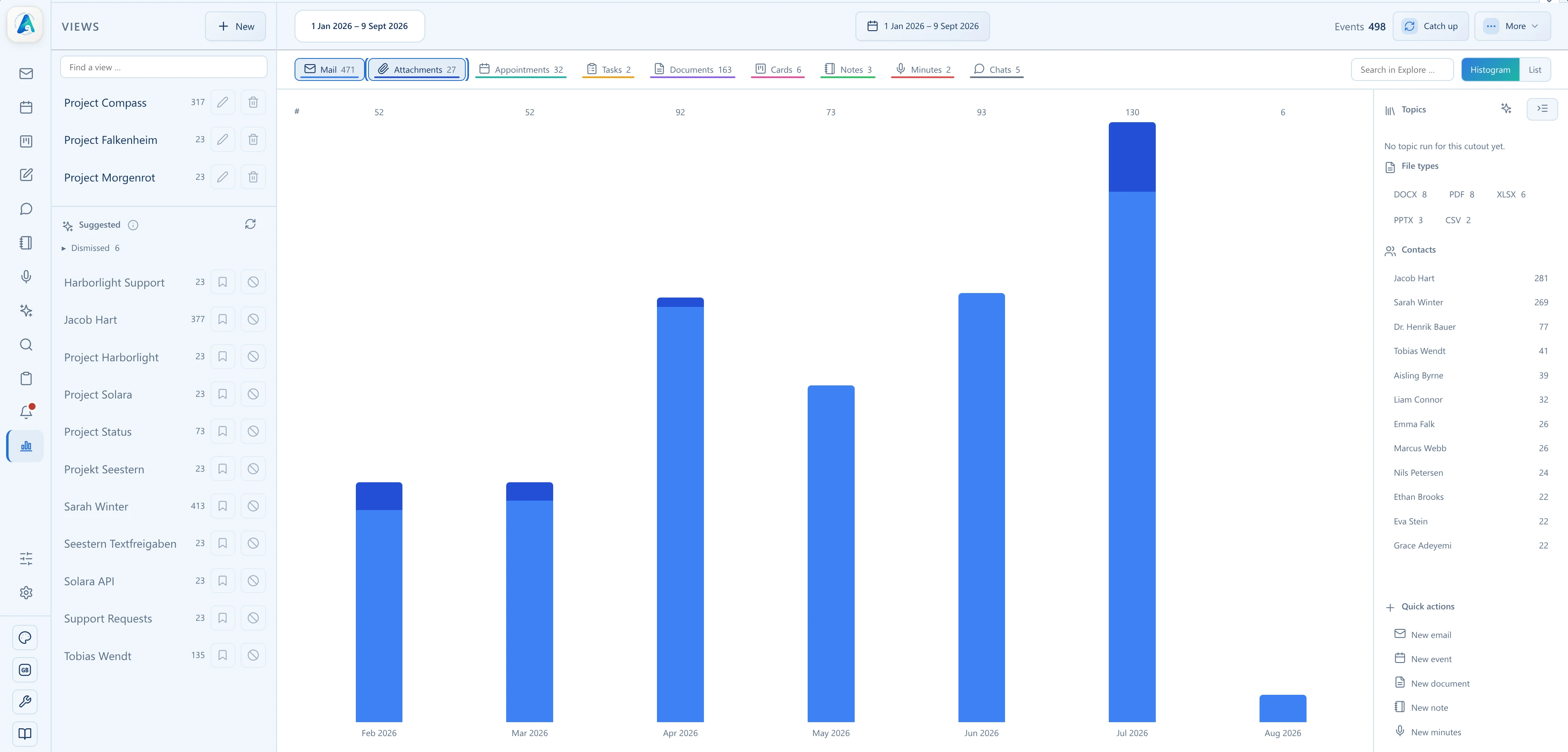Toggle the Attachments 27 filter chip
This screenshot has width=1568, height=752.
pos(417,69)
